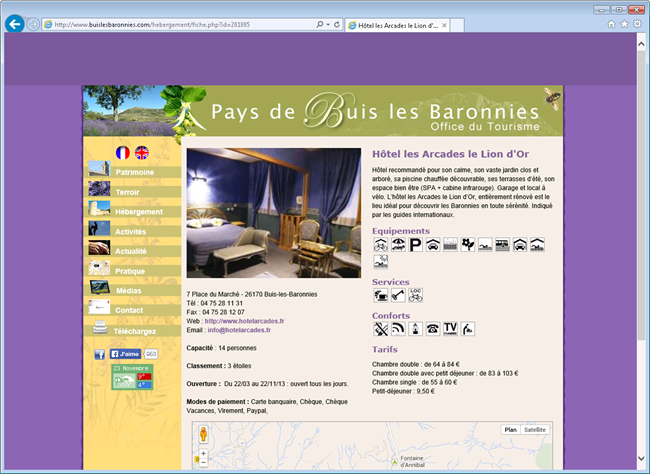Click the parking 'P' equipment icon
This screenshot has width=650, height=474.
click(415, 244)
